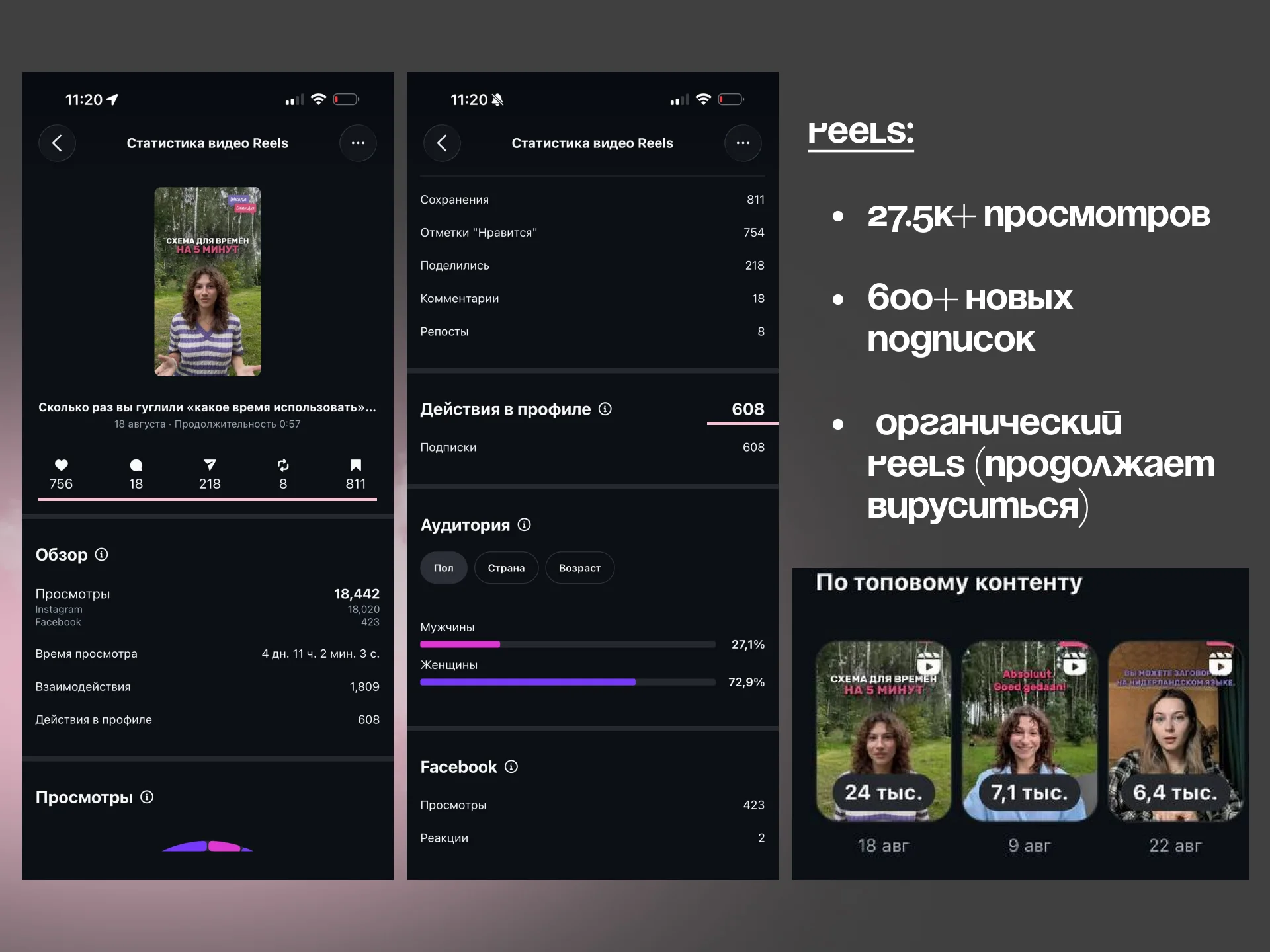Open the 6,4 тыс. top content reel
This screenshot has width=1270, height=952.
(x=1175, y=731)
